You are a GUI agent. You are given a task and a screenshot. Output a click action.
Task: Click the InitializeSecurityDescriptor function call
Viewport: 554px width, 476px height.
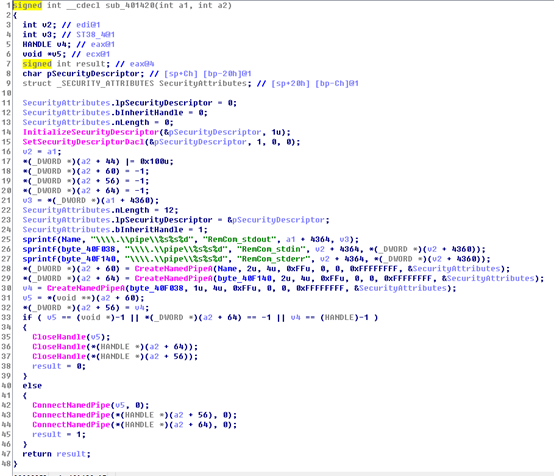[91, 132]
